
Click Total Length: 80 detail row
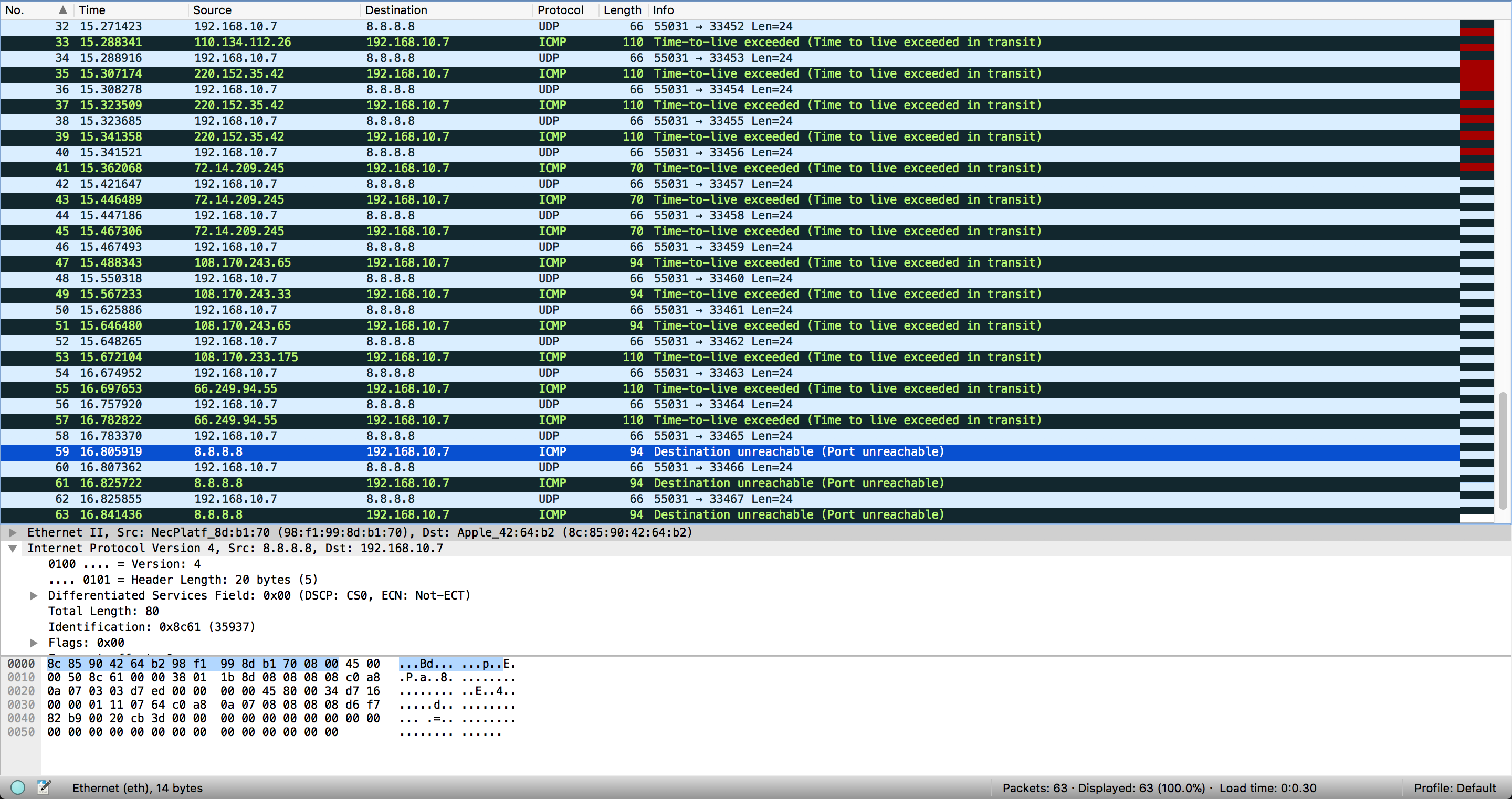pyautogui.click(x=104, y=611)
